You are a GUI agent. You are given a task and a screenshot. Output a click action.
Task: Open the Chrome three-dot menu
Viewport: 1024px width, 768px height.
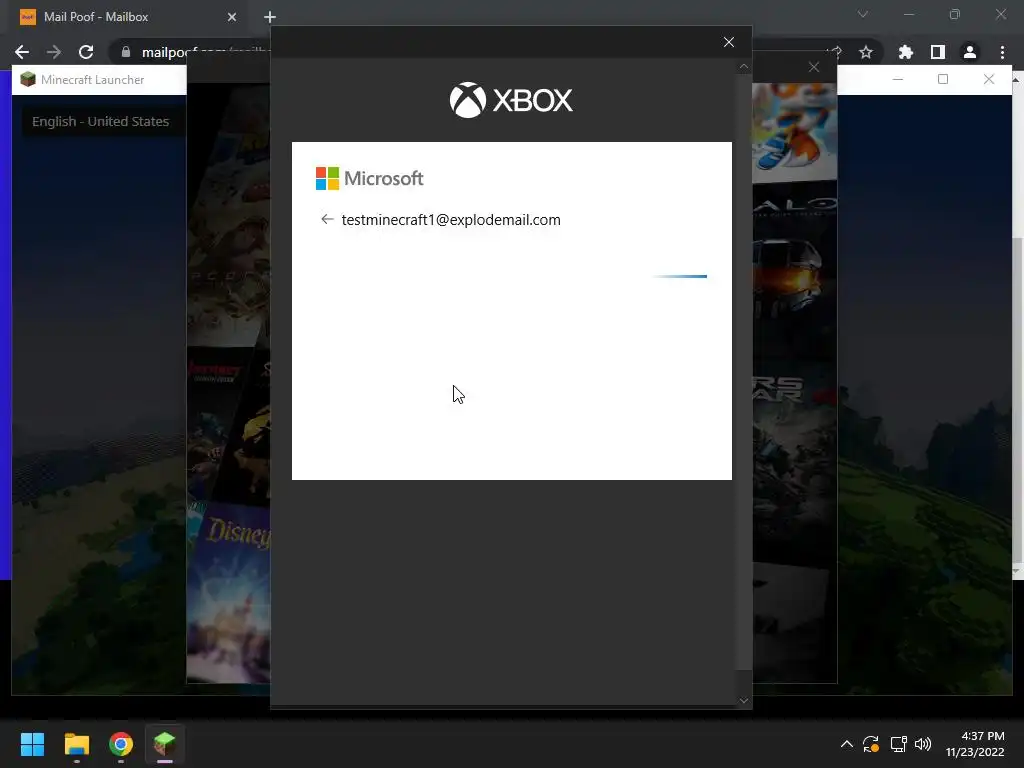[x=1002, y=52]
